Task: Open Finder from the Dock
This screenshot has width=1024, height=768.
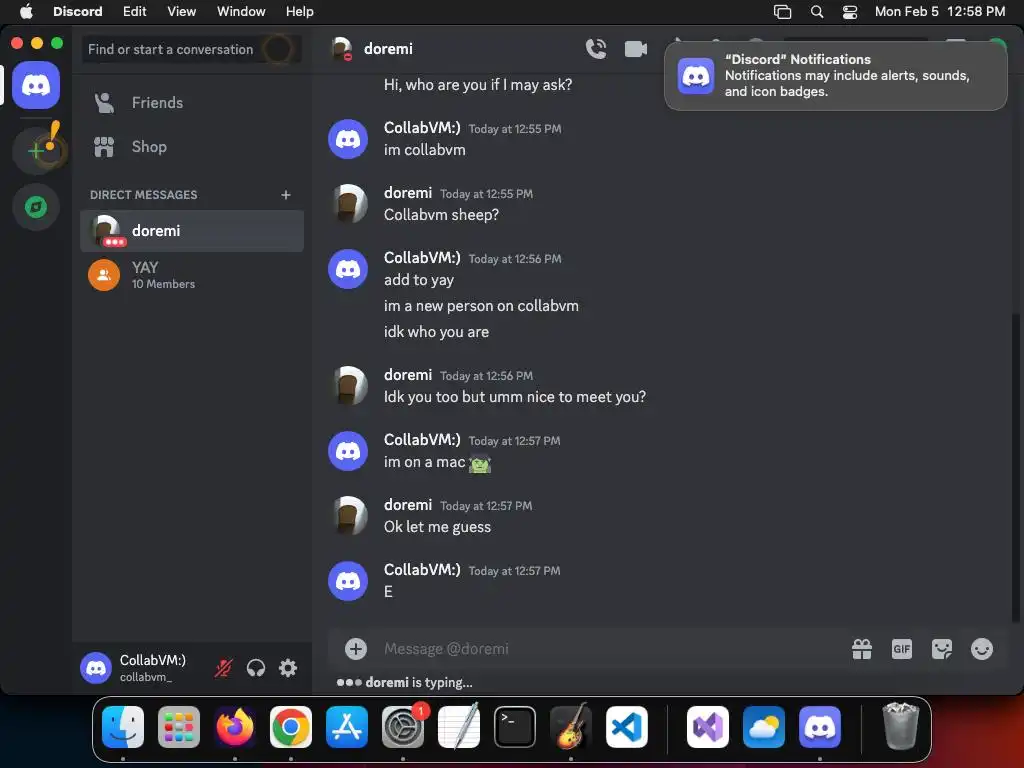Action: 123,727
